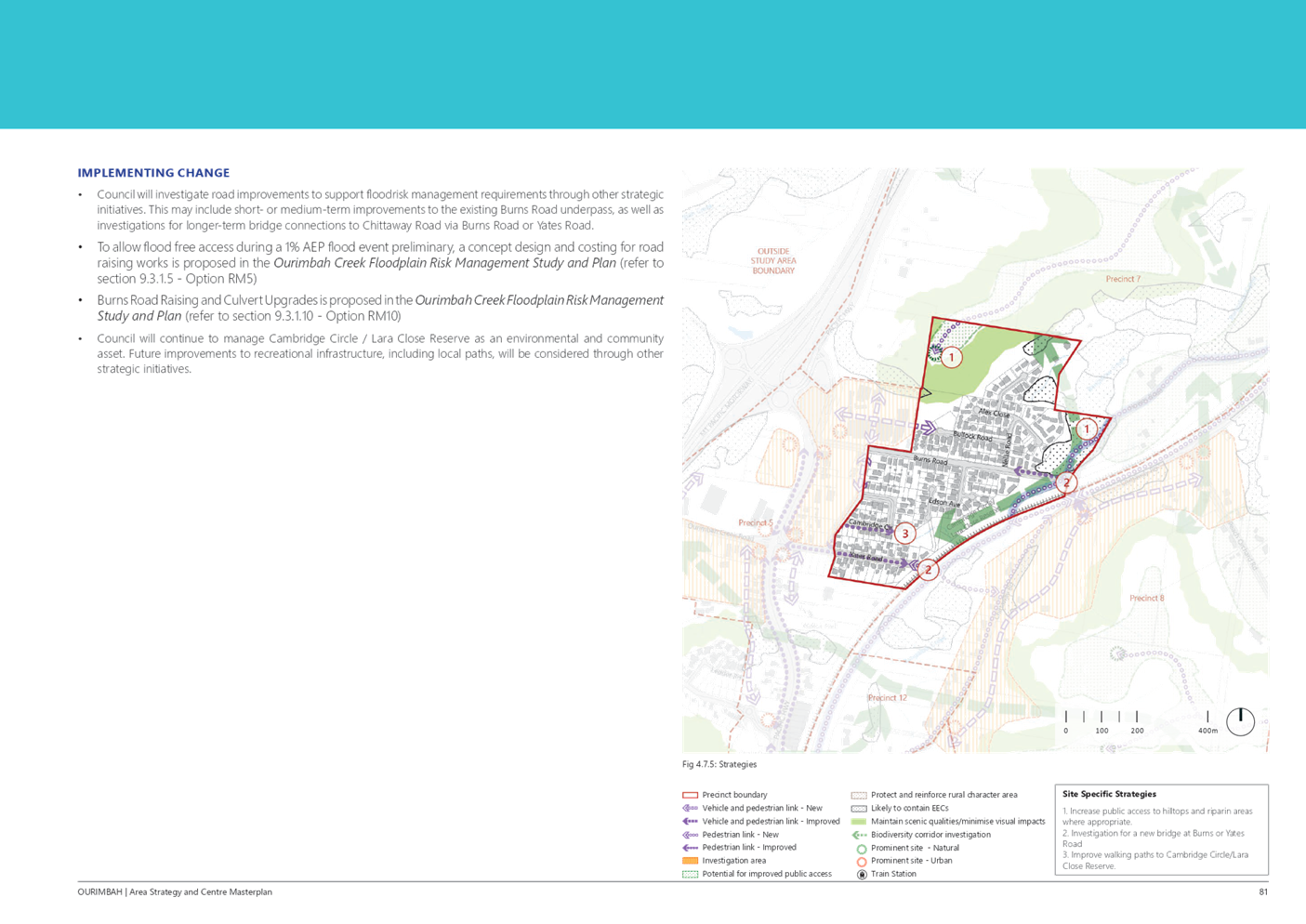This screenshot has width=1306, height=924.
Task: Click the Precinct 7 map label
Action: [1123, 279]
